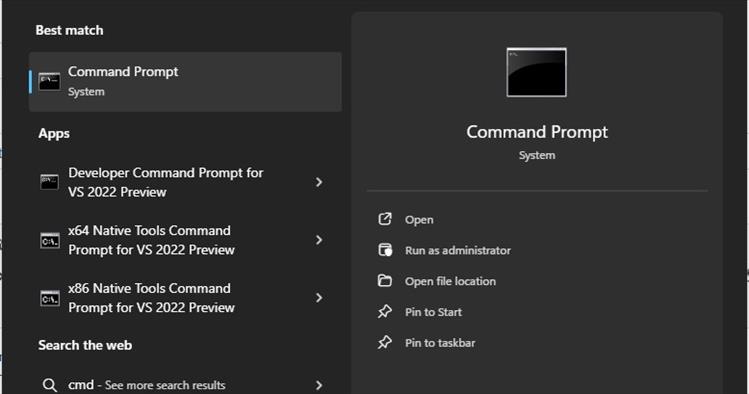Click the pin icon next to Pin to Start
749x394 pixels.
click(385, 312)
